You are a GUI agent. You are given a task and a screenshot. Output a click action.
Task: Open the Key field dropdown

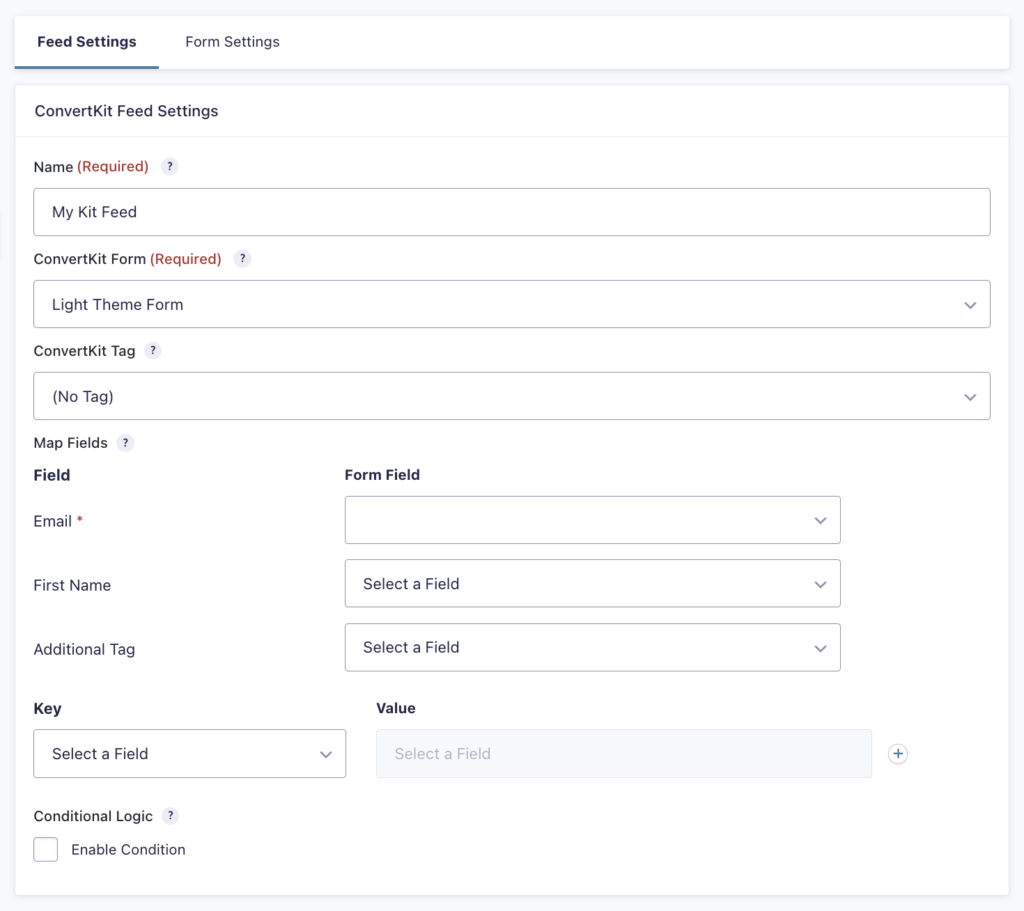point(189,754)
